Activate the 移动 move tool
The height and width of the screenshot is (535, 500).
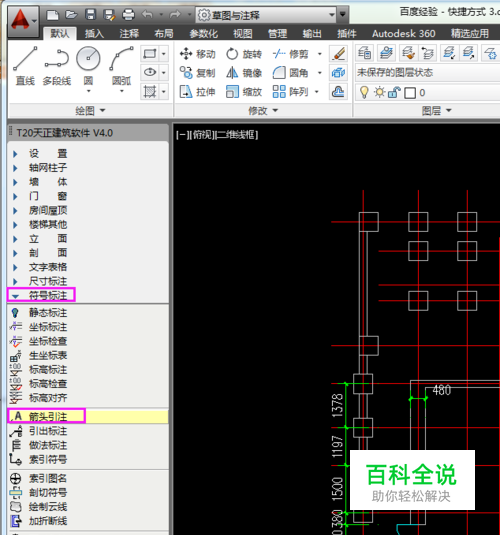click(198, 54)
